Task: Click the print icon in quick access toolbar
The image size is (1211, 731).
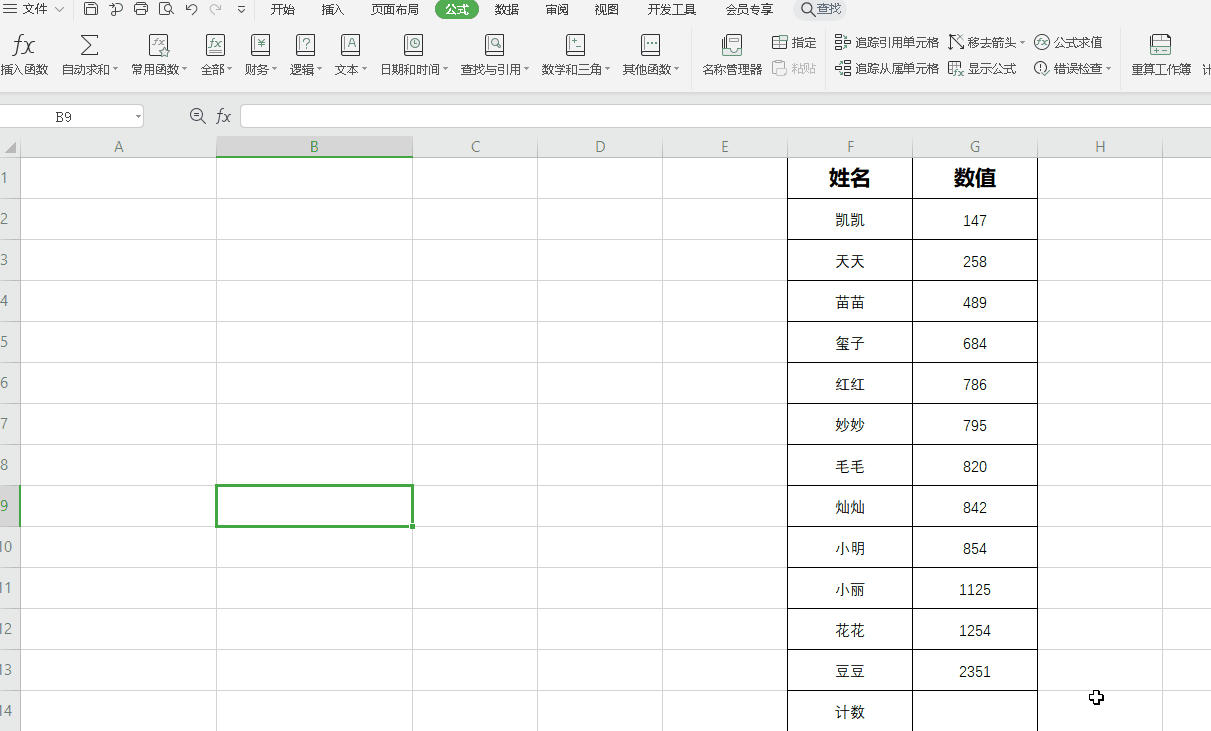Action: click(x=141, y=9)
